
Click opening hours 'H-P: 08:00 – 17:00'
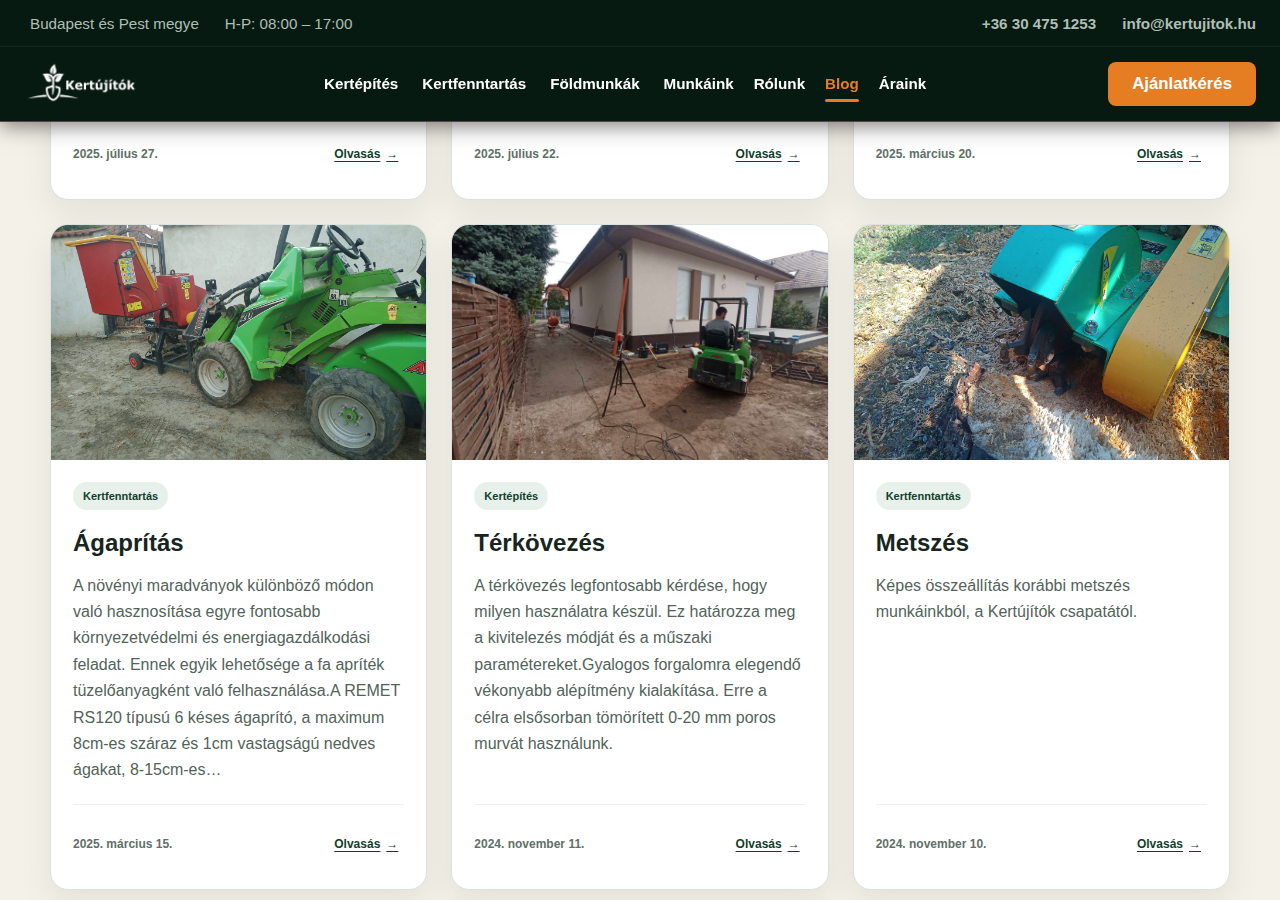[288, 24]
